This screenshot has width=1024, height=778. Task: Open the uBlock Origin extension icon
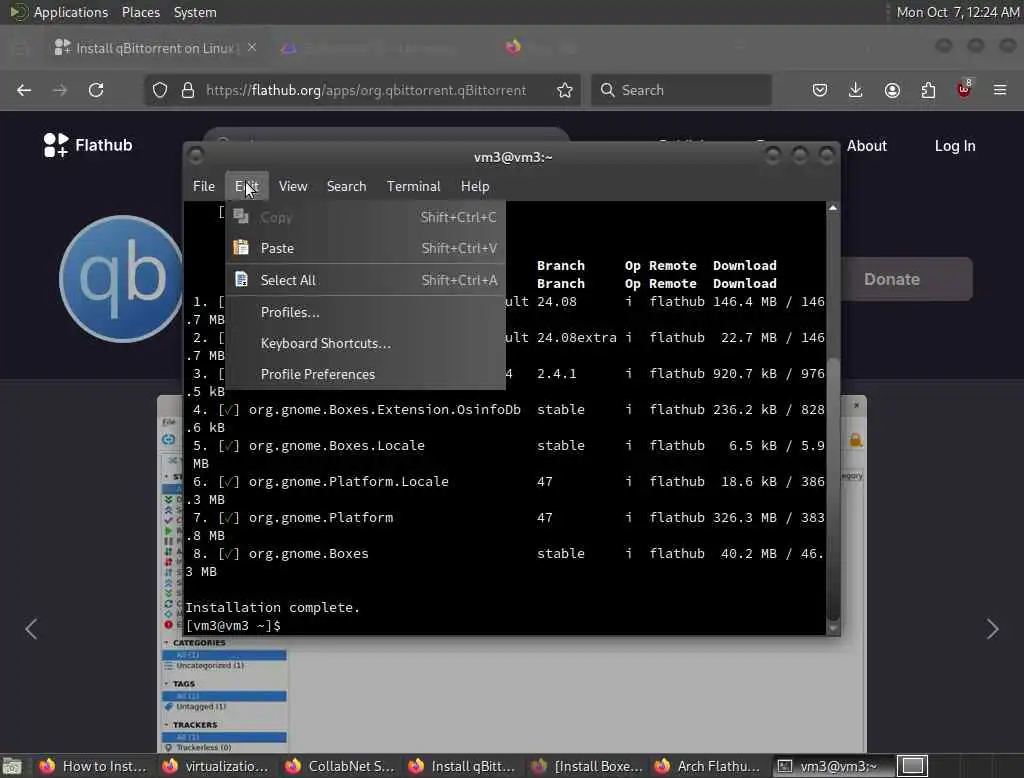(964, 89)
